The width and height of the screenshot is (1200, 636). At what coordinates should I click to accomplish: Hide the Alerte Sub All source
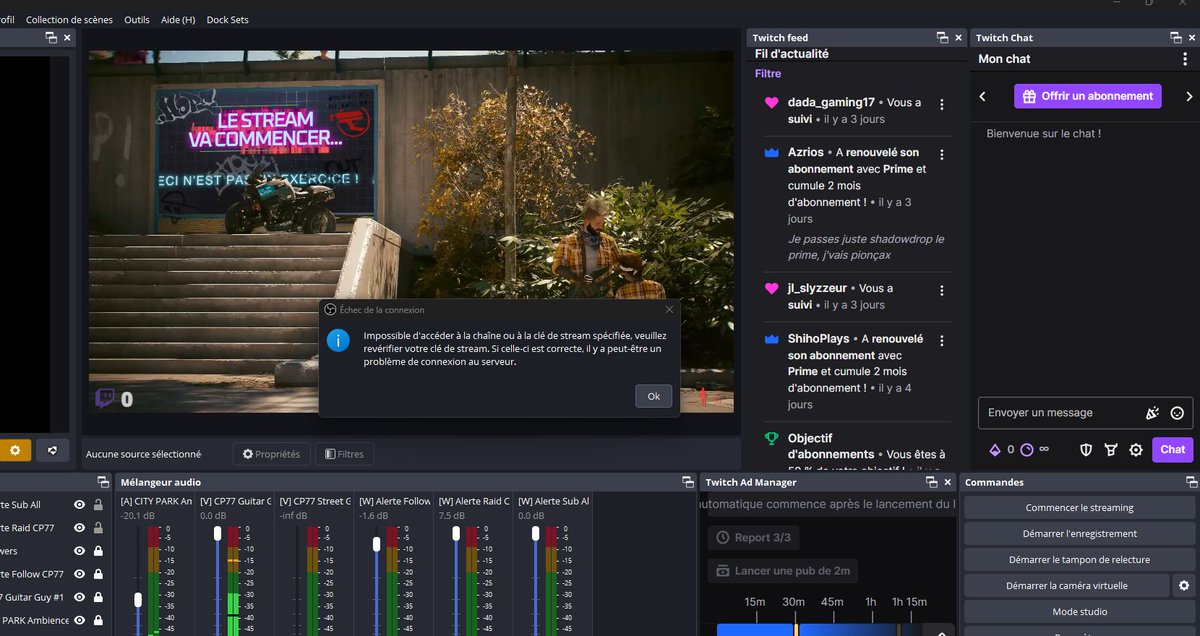tap(79, 505)
